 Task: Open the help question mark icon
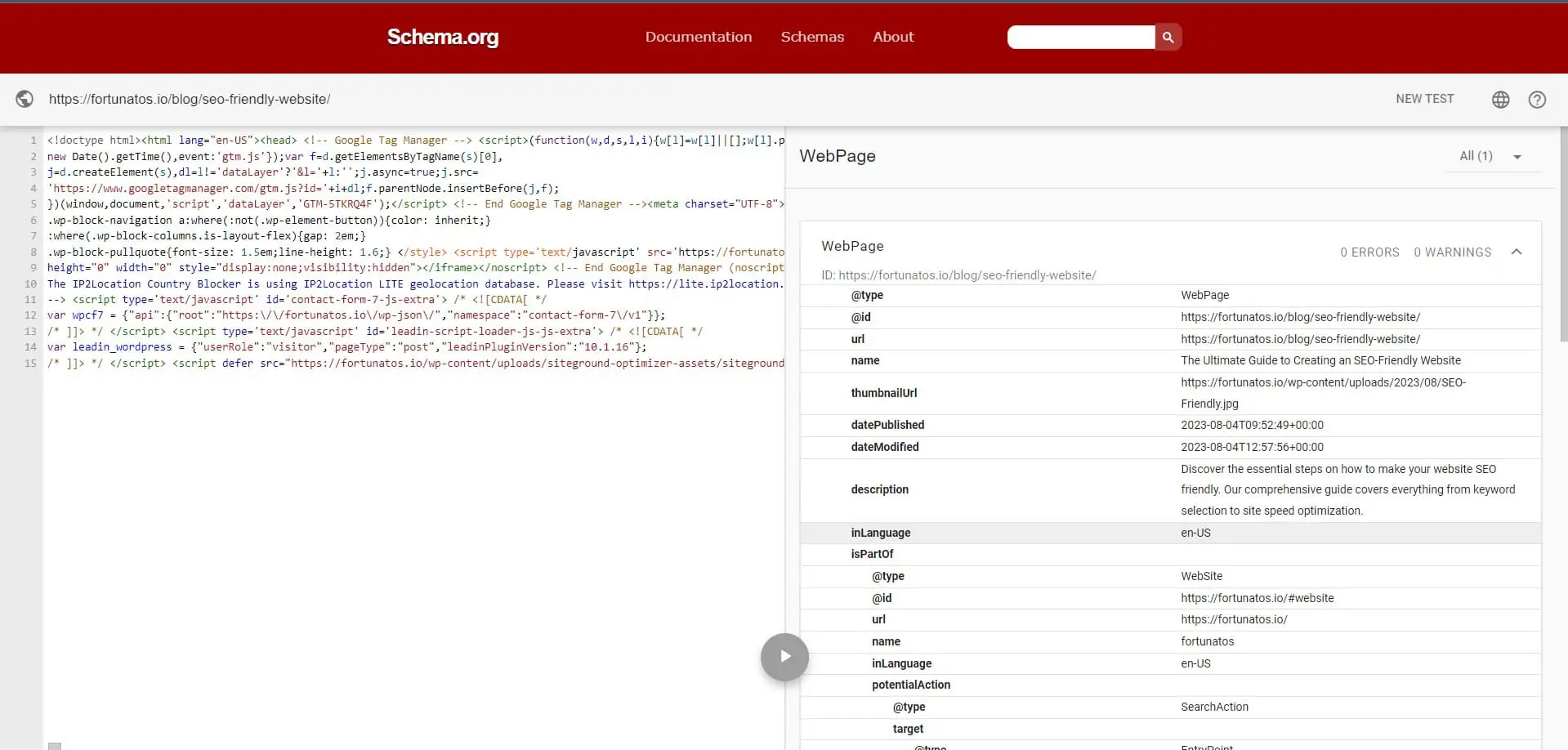click(x=1537, y=100)
